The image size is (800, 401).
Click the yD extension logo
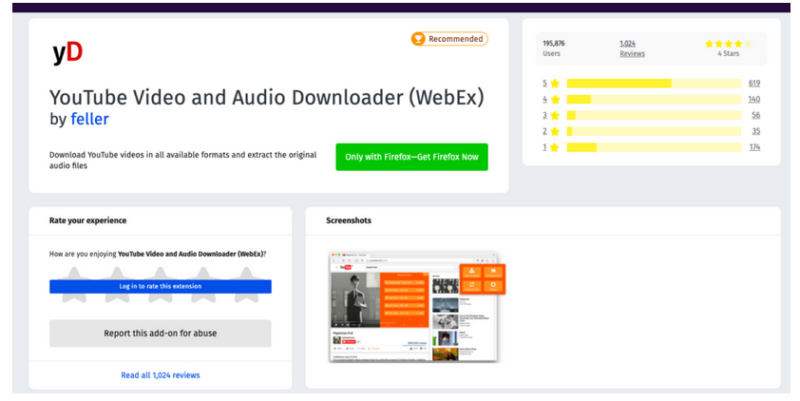(x=67, y=53)
